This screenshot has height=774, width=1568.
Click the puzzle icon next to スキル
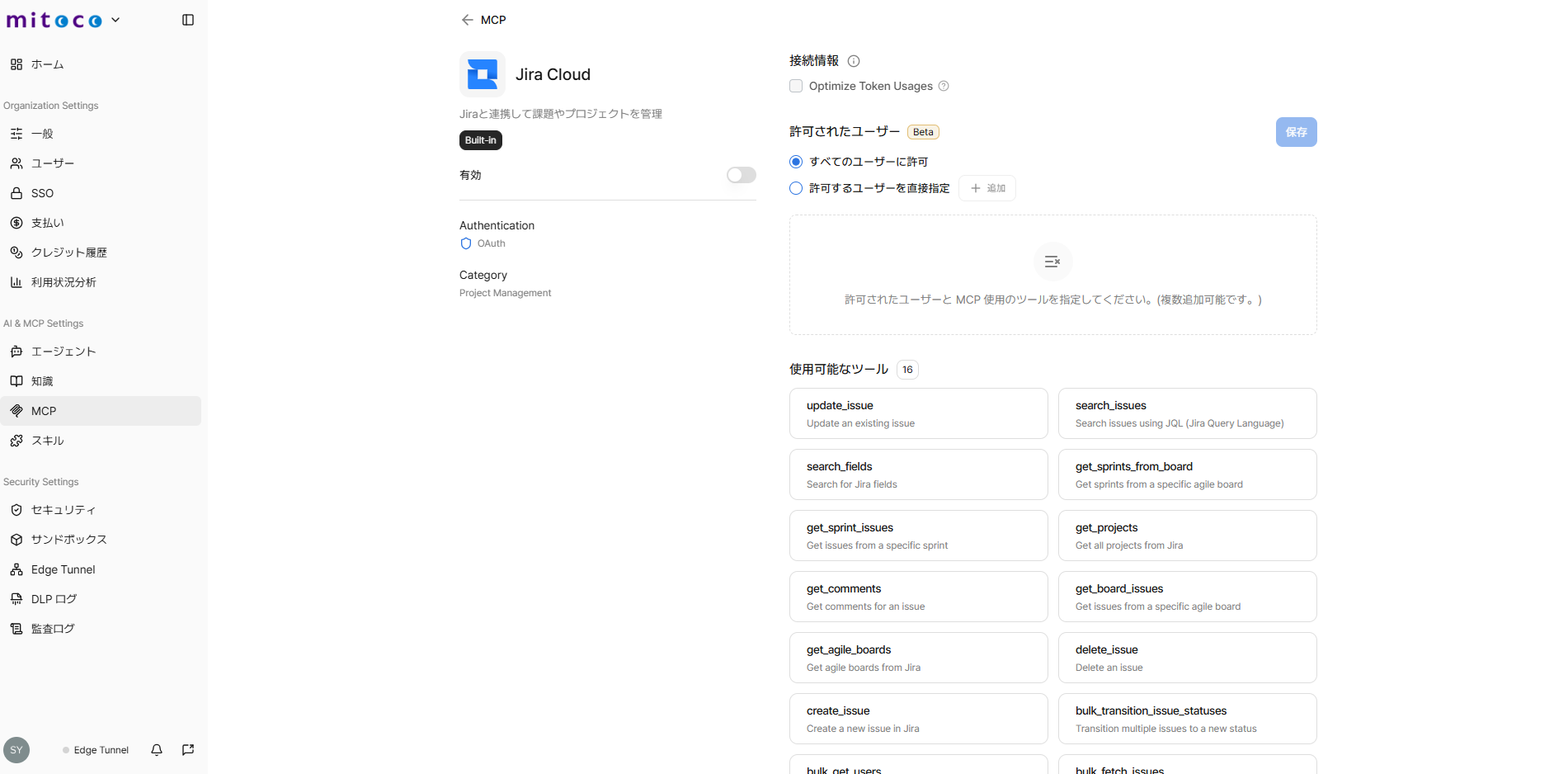tap(16, 441)
